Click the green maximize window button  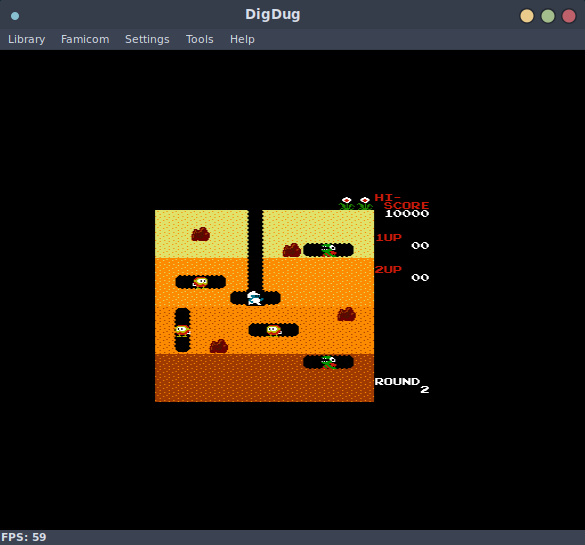point(548,16)
